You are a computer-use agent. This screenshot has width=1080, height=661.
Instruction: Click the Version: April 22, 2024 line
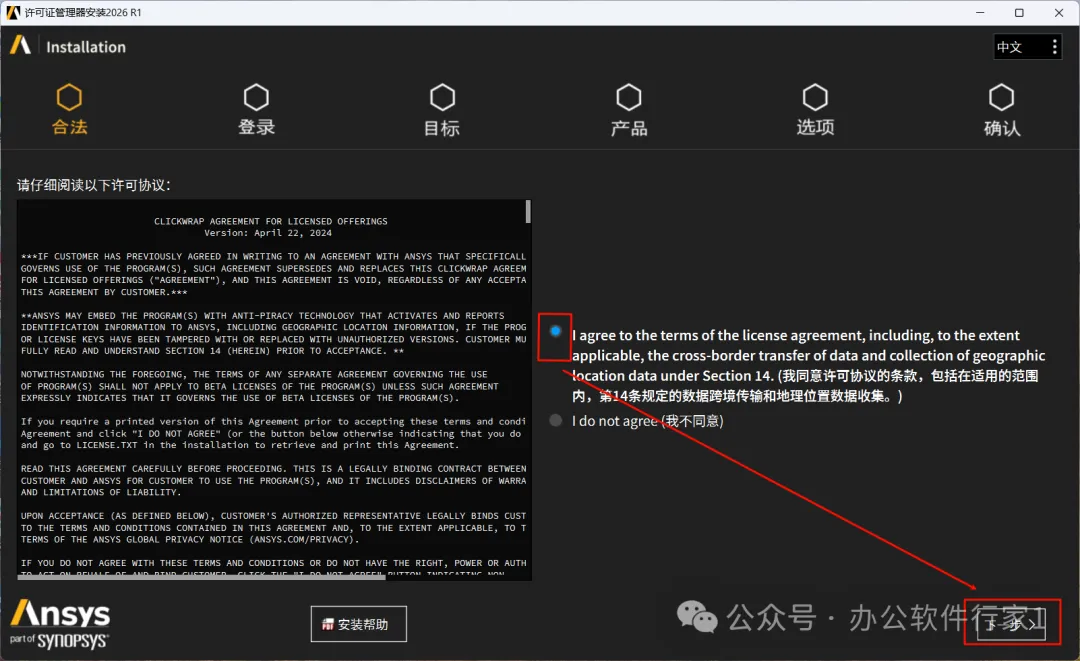[x=268, y=233]
